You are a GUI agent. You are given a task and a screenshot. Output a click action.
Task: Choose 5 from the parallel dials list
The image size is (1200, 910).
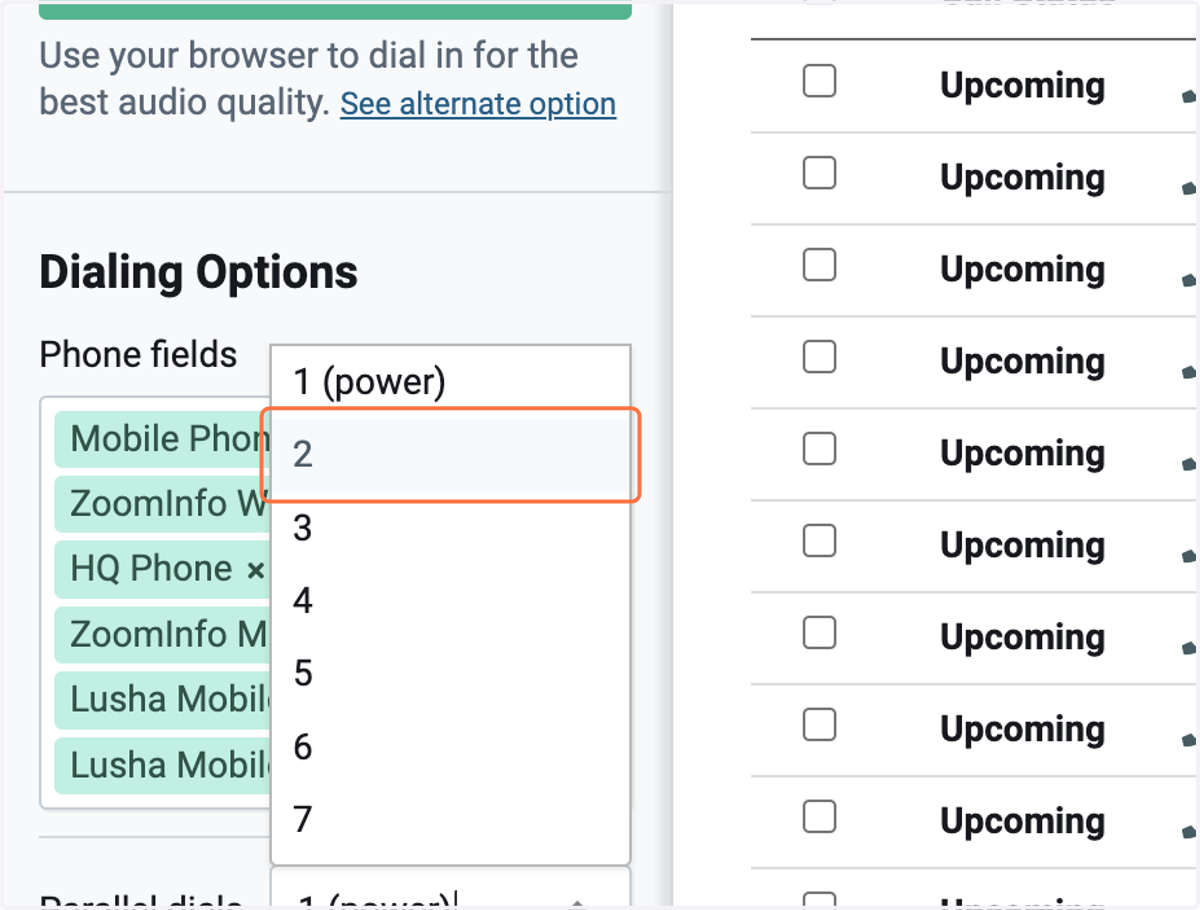pos(450,674)
